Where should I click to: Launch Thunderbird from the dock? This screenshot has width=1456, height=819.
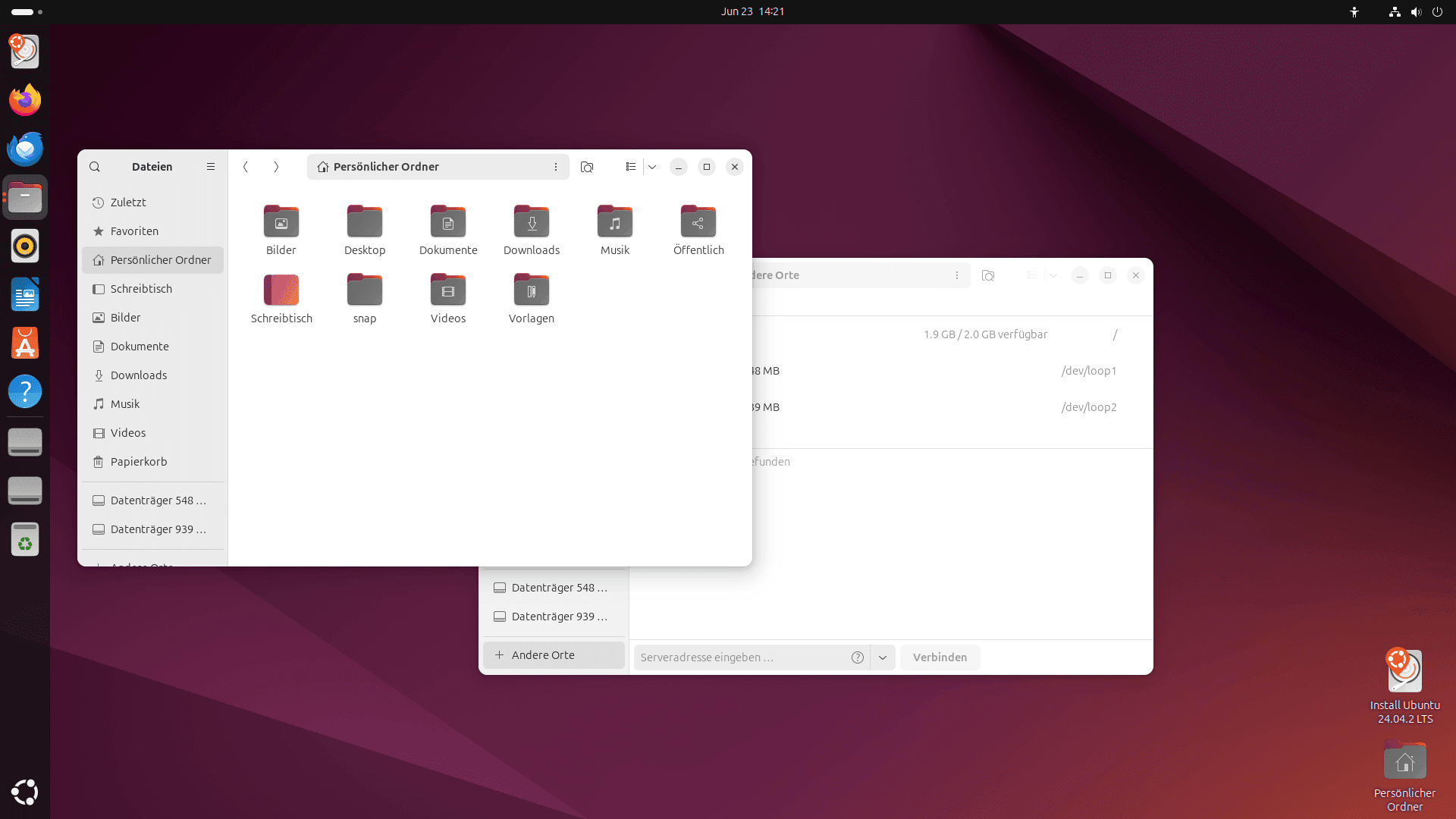point(25,149)
